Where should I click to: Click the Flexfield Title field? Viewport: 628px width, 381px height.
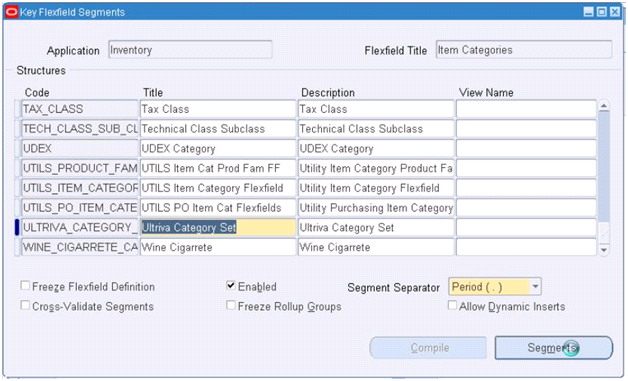pyautogui.click(x=524, y=50)
